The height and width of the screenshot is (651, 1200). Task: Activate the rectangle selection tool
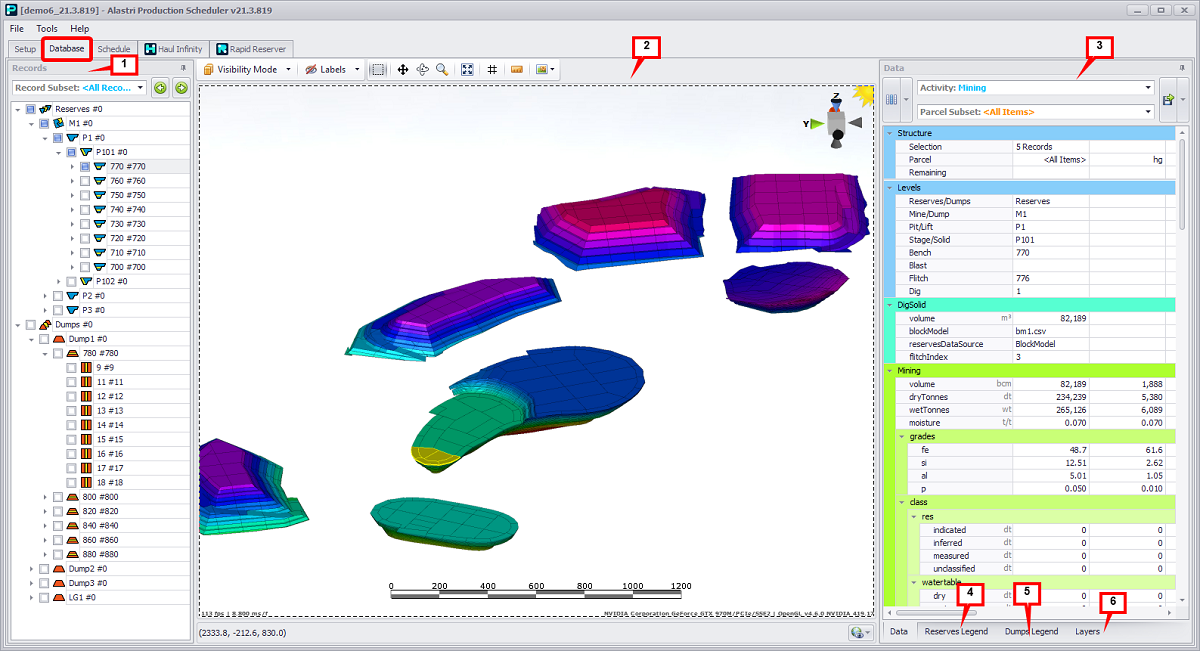point(378,70)
